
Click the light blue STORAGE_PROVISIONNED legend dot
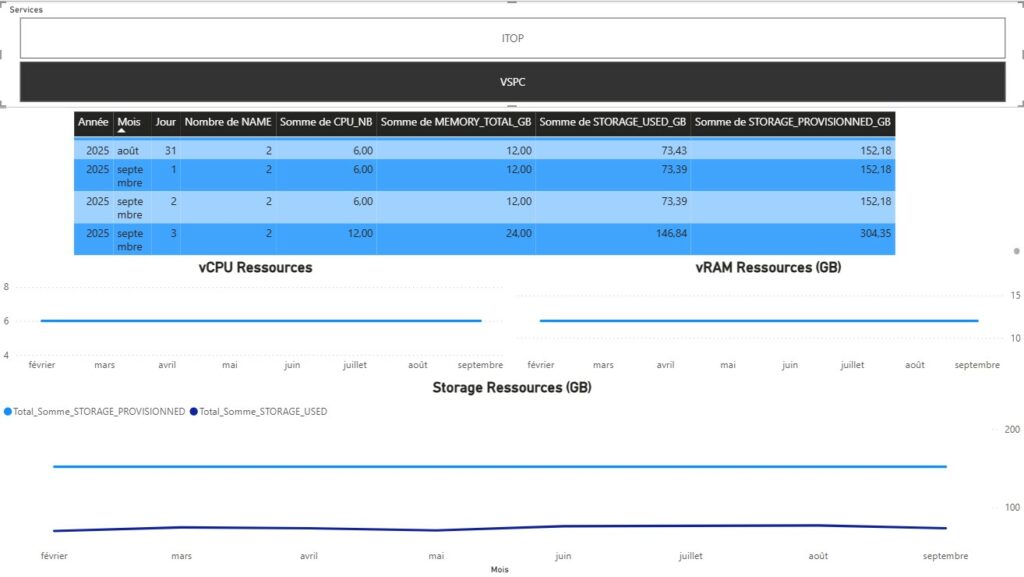[x=9, y=411]
